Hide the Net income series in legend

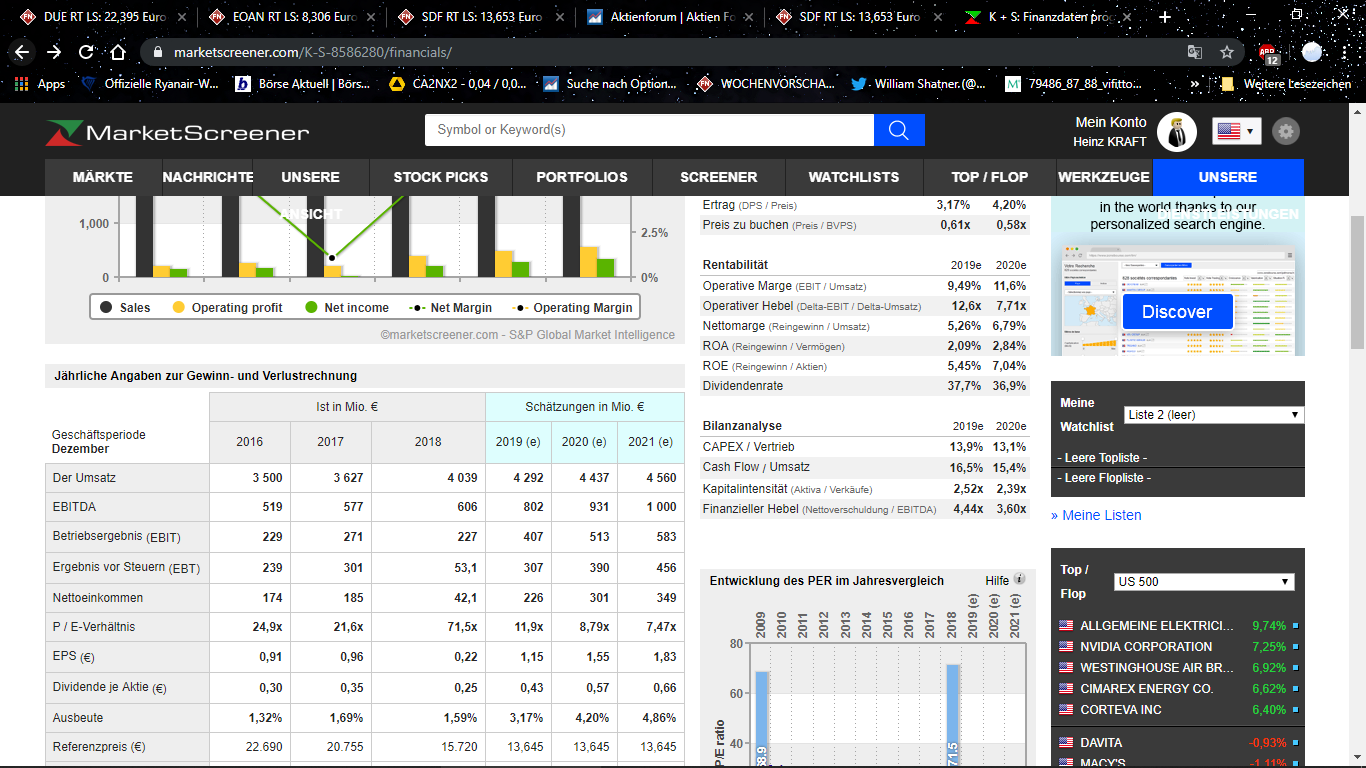point(346,308)
